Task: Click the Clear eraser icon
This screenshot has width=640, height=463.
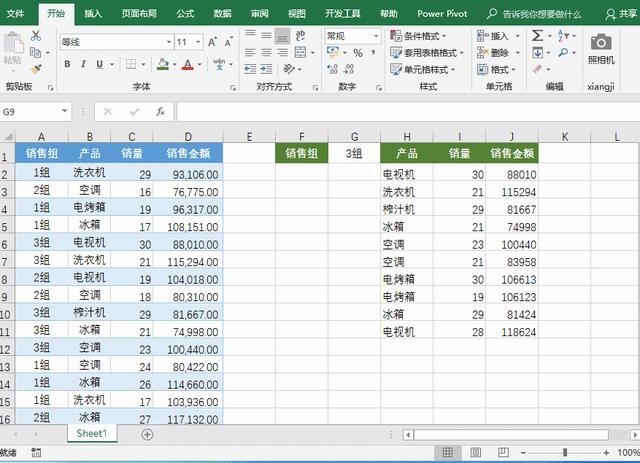Action: [538, 69]
